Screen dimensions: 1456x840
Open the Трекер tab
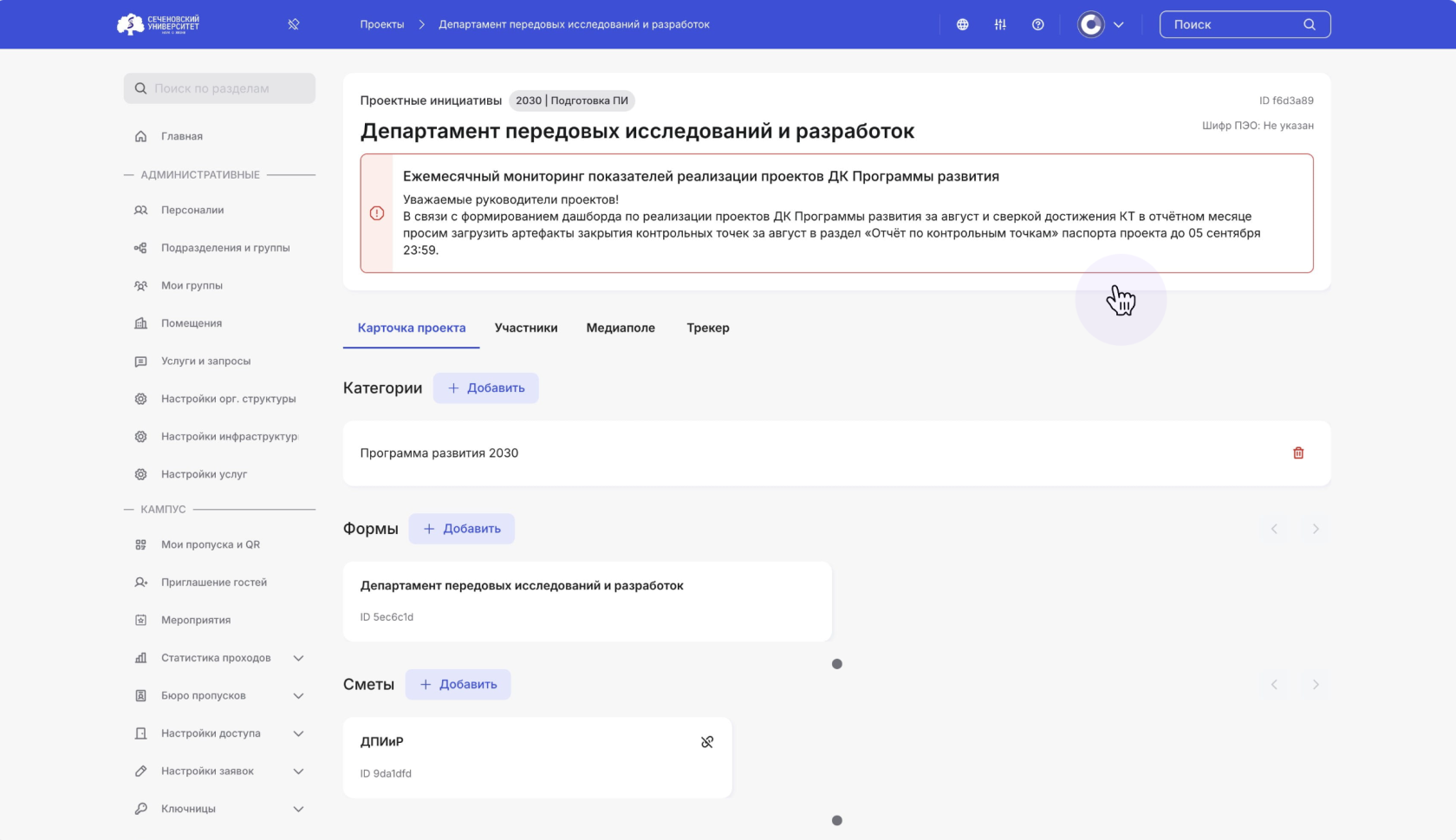click(x=707, y=328)
